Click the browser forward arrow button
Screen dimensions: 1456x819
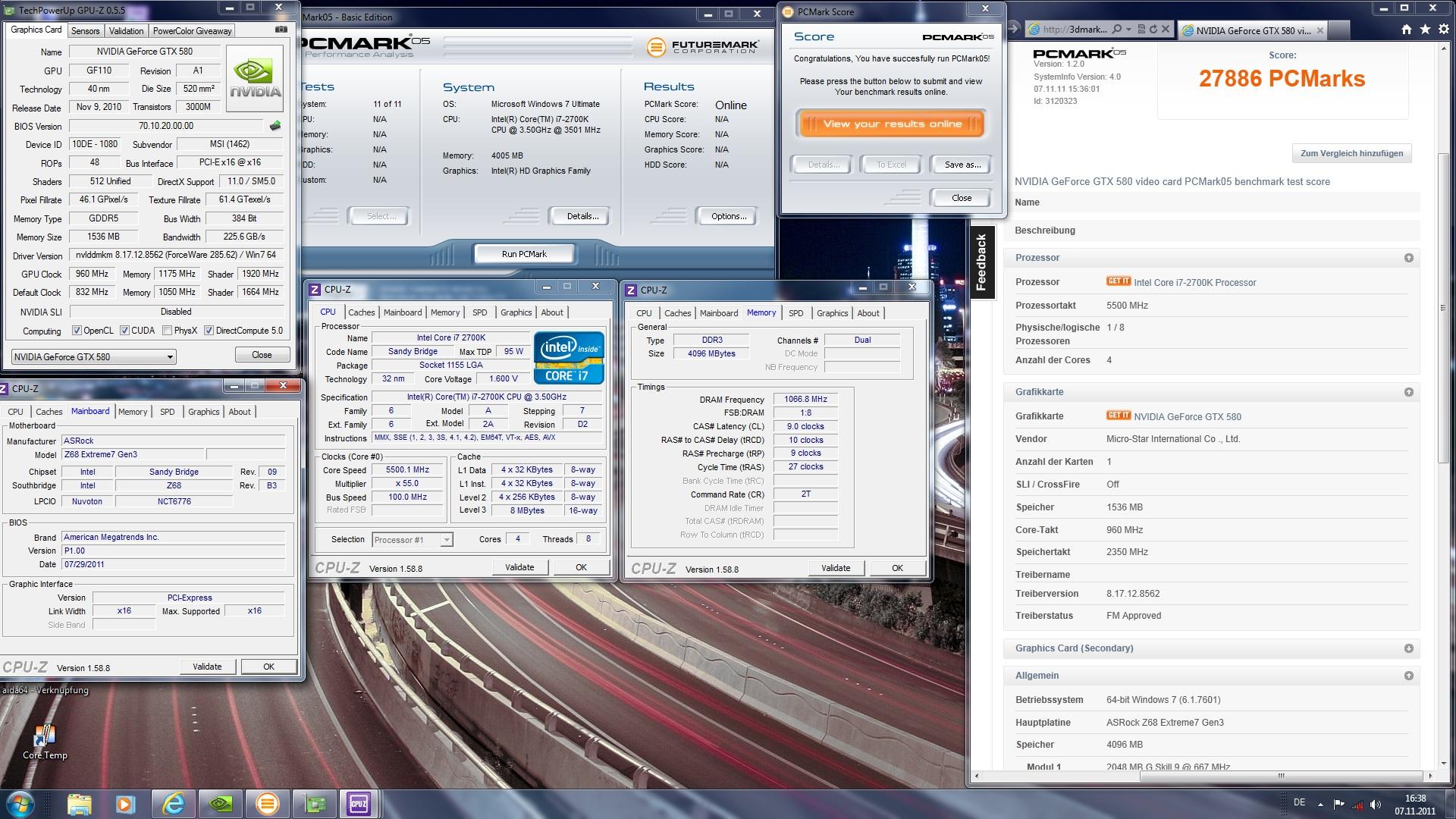[1013, 30]
